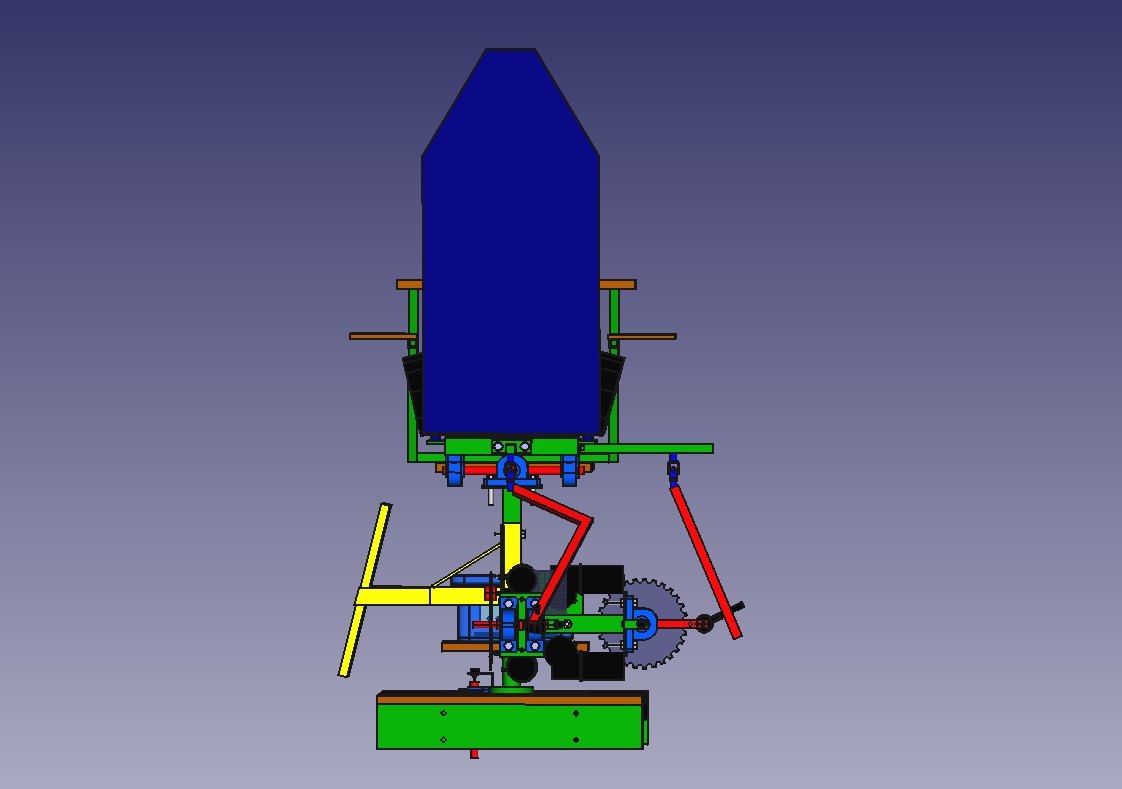Select the lower-right thin orange plate beside hopper
1122x789 pixels.
click(642, 336)
